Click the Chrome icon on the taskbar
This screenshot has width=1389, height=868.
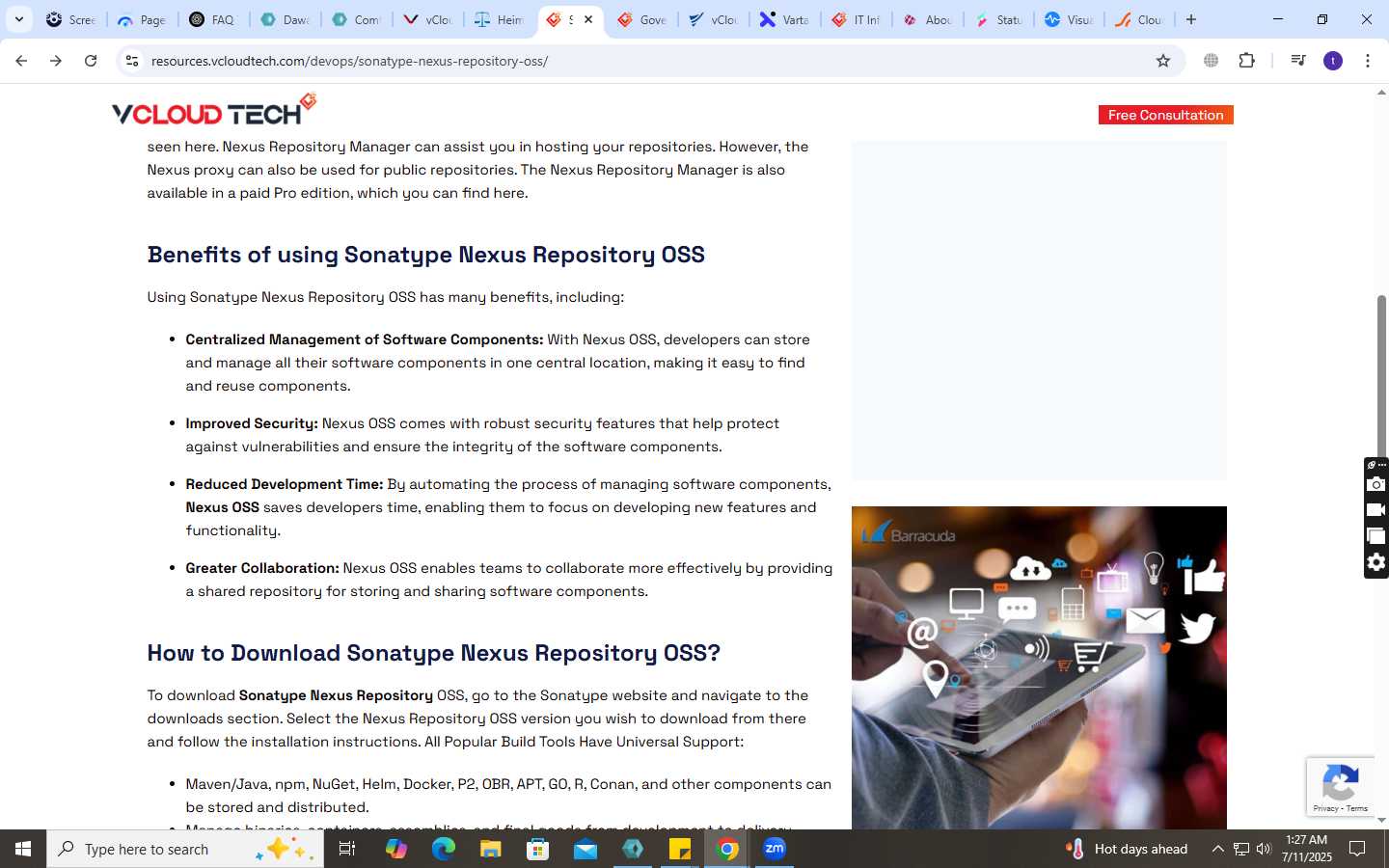pos(727,849)
